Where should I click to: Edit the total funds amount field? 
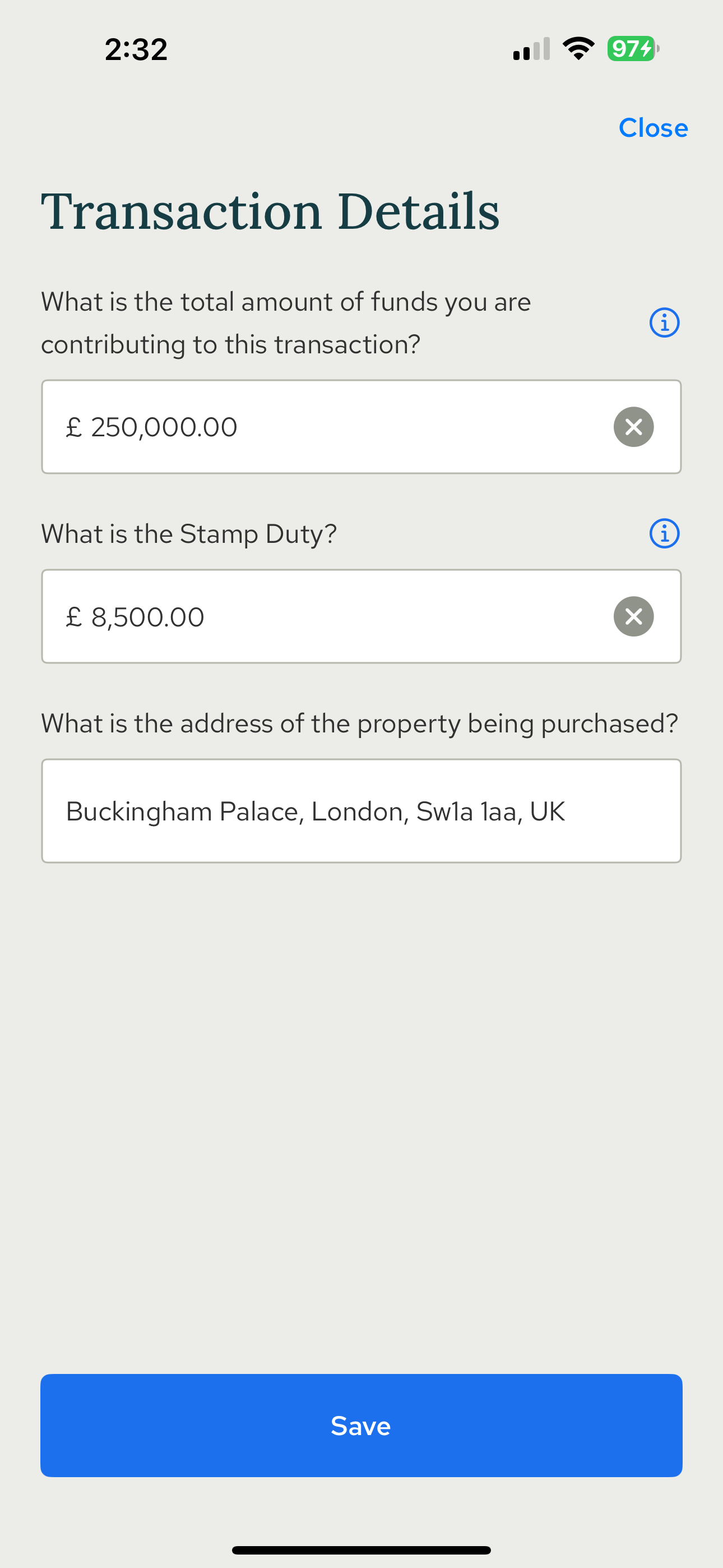coord(328,427)
